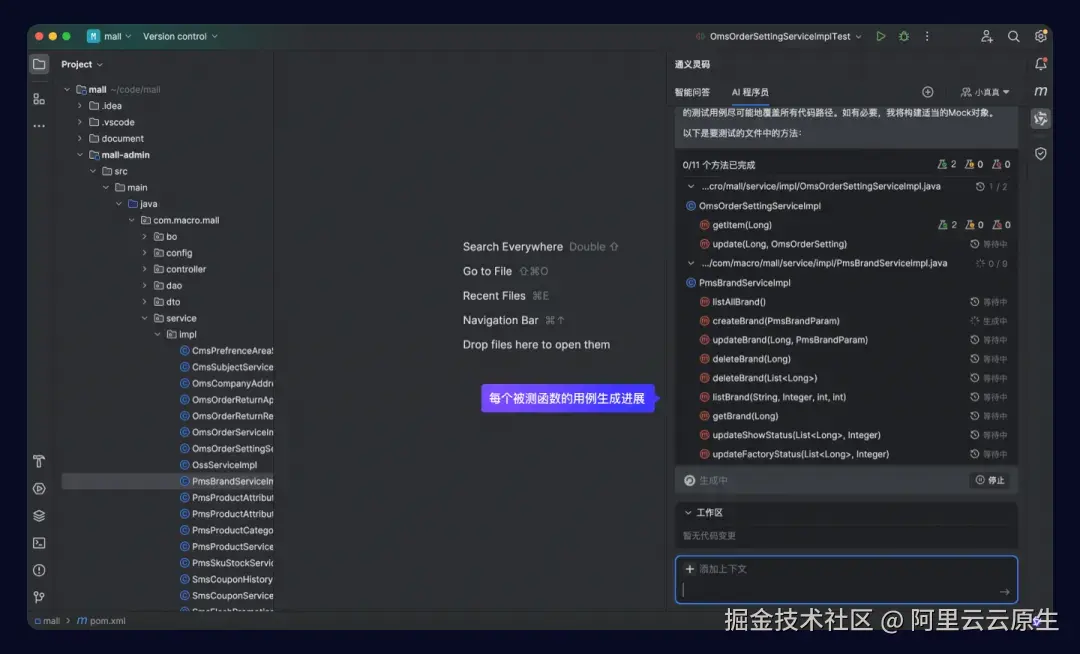Viewport: 1080px width, 654px height.
Task: Collapse the OmsOrderSettingServiceImpl.java method list
Action: (x=691, y=186)
